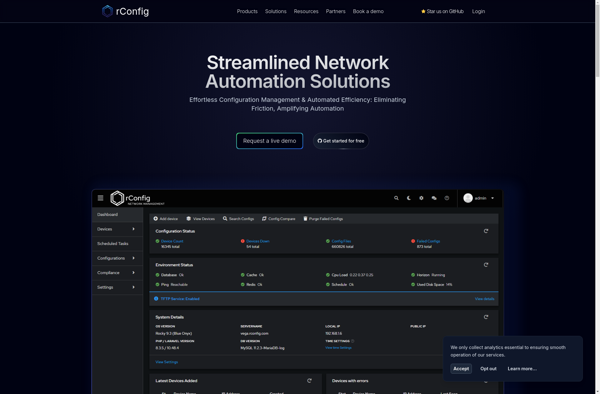The image size is (600, 394).
Task: Open the Partners menu
Action: tap(336, 11)
